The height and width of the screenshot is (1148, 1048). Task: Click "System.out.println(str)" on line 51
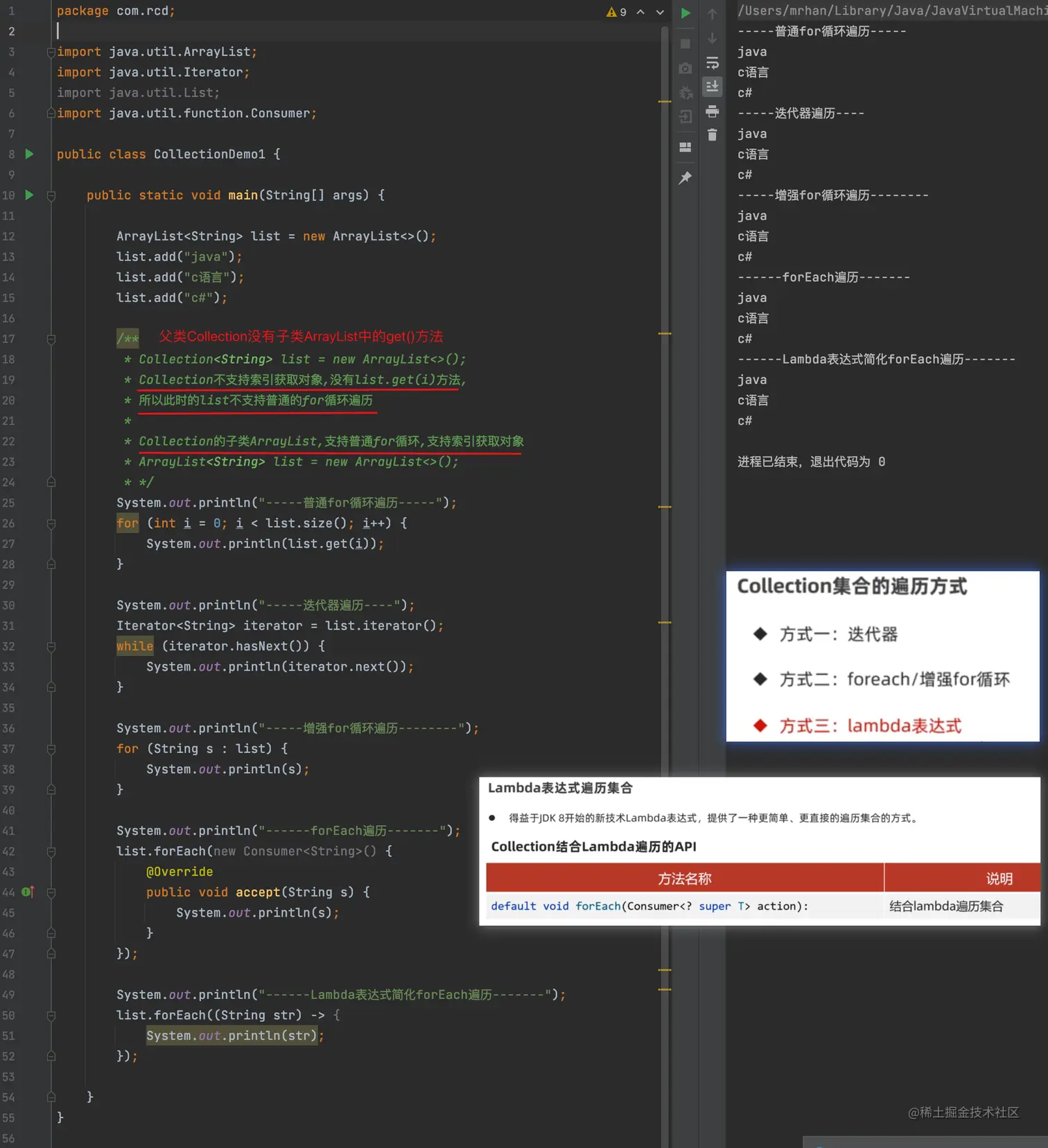pos(232,1035)
